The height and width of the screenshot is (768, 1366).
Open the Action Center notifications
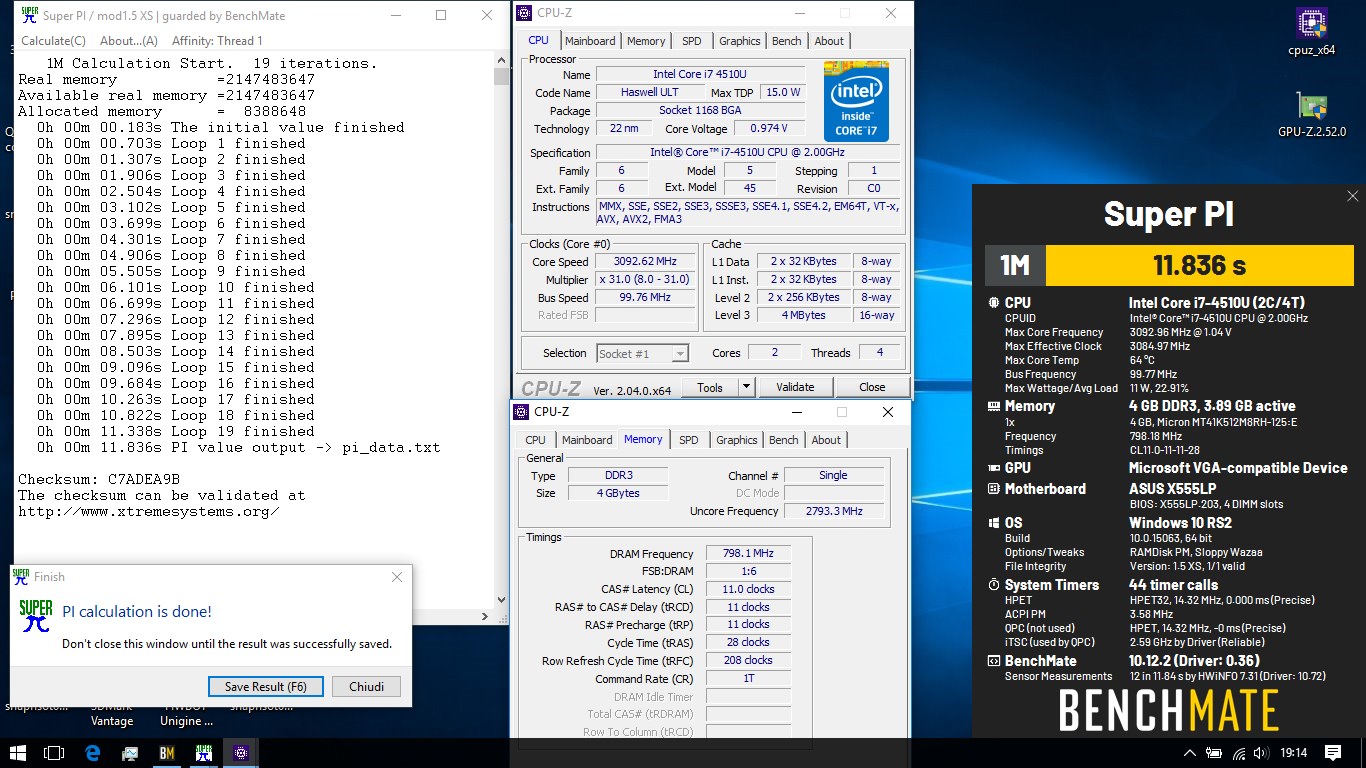(1333, 753)
